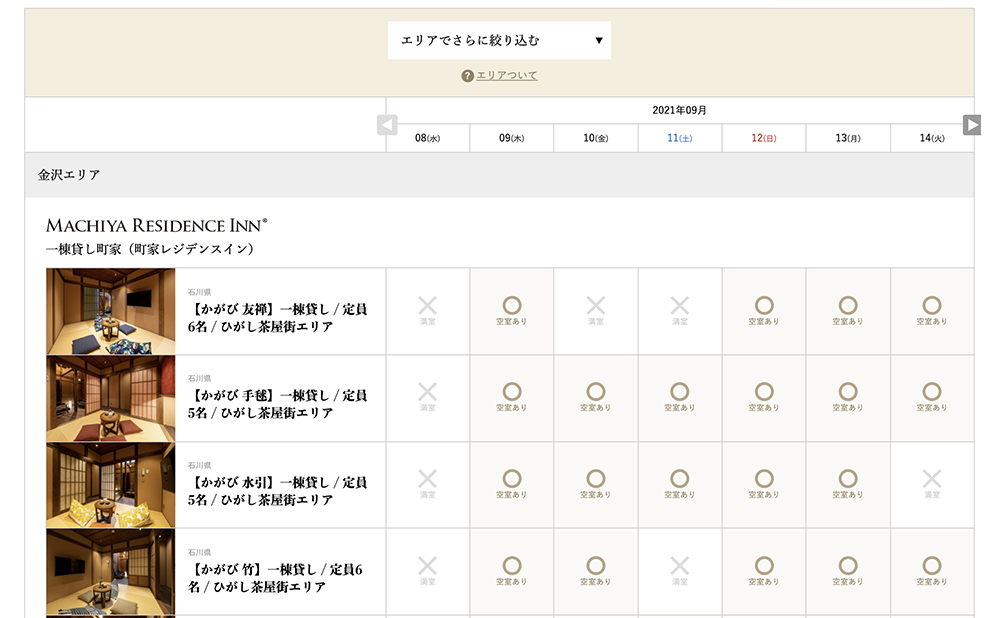Open the エリアでさらに絞り込む dropdown
The height and width of the screenshot is (618, 1000).
coord(499,41)
